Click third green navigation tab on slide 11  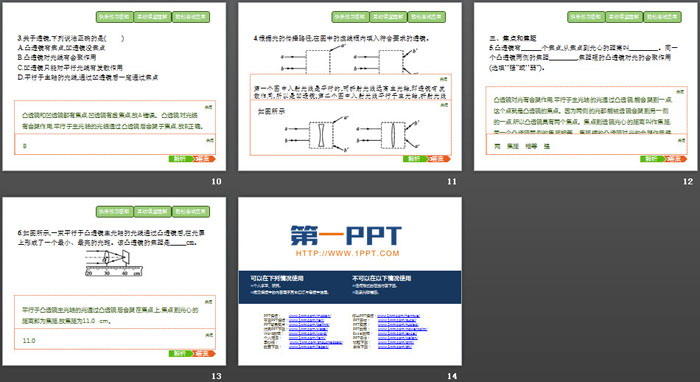(426, 17)
